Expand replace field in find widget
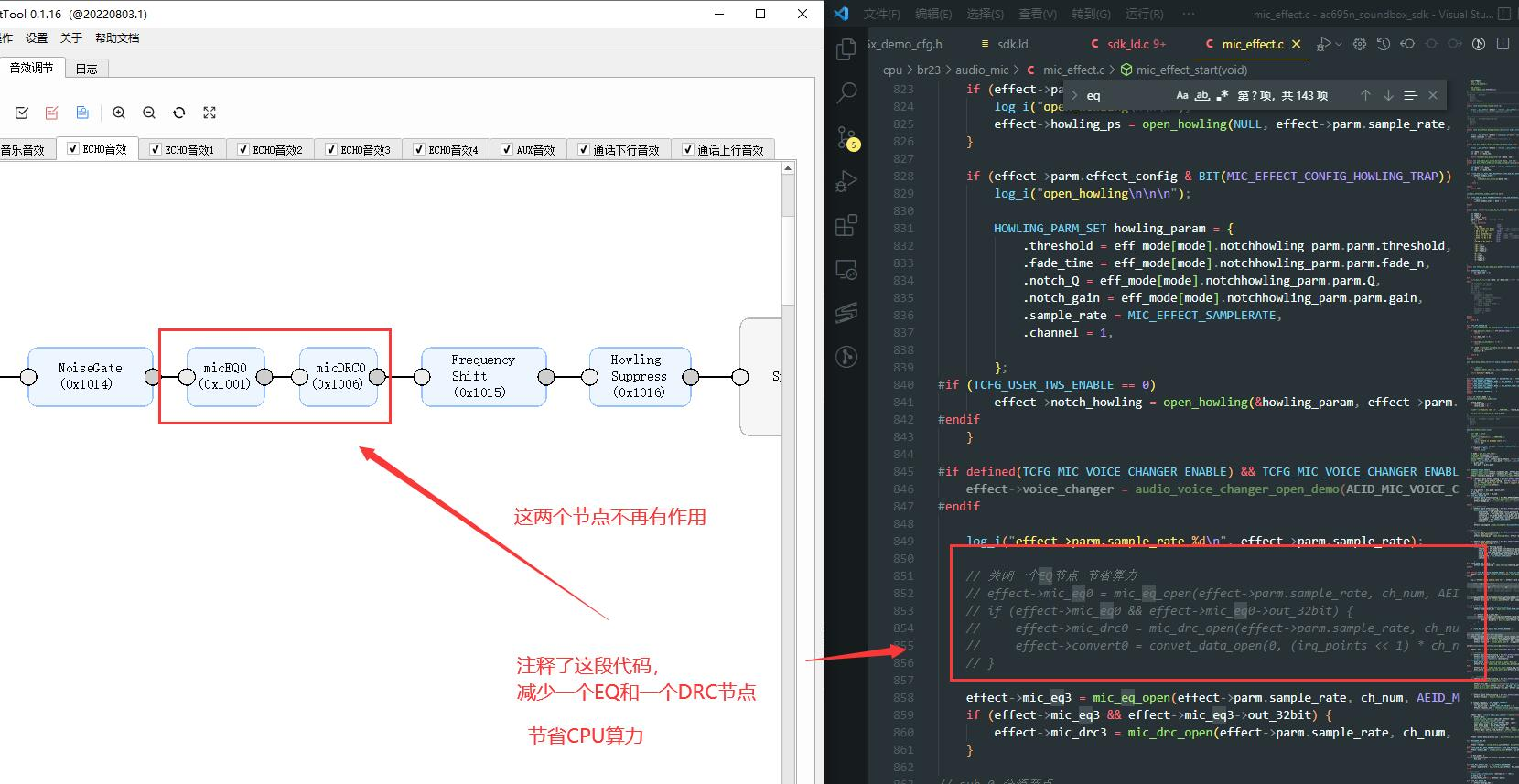 click(1074, 95)
